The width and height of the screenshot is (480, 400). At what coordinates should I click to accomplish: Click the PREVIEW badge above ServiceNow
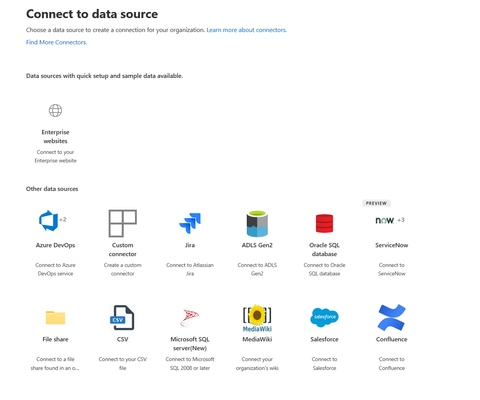point(376,203)
